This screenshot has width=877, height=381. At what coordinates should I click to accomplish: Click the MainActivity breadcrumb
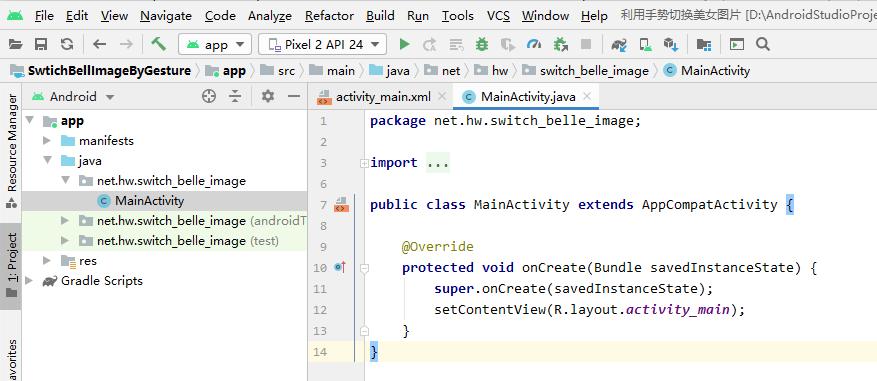(707, 70)
